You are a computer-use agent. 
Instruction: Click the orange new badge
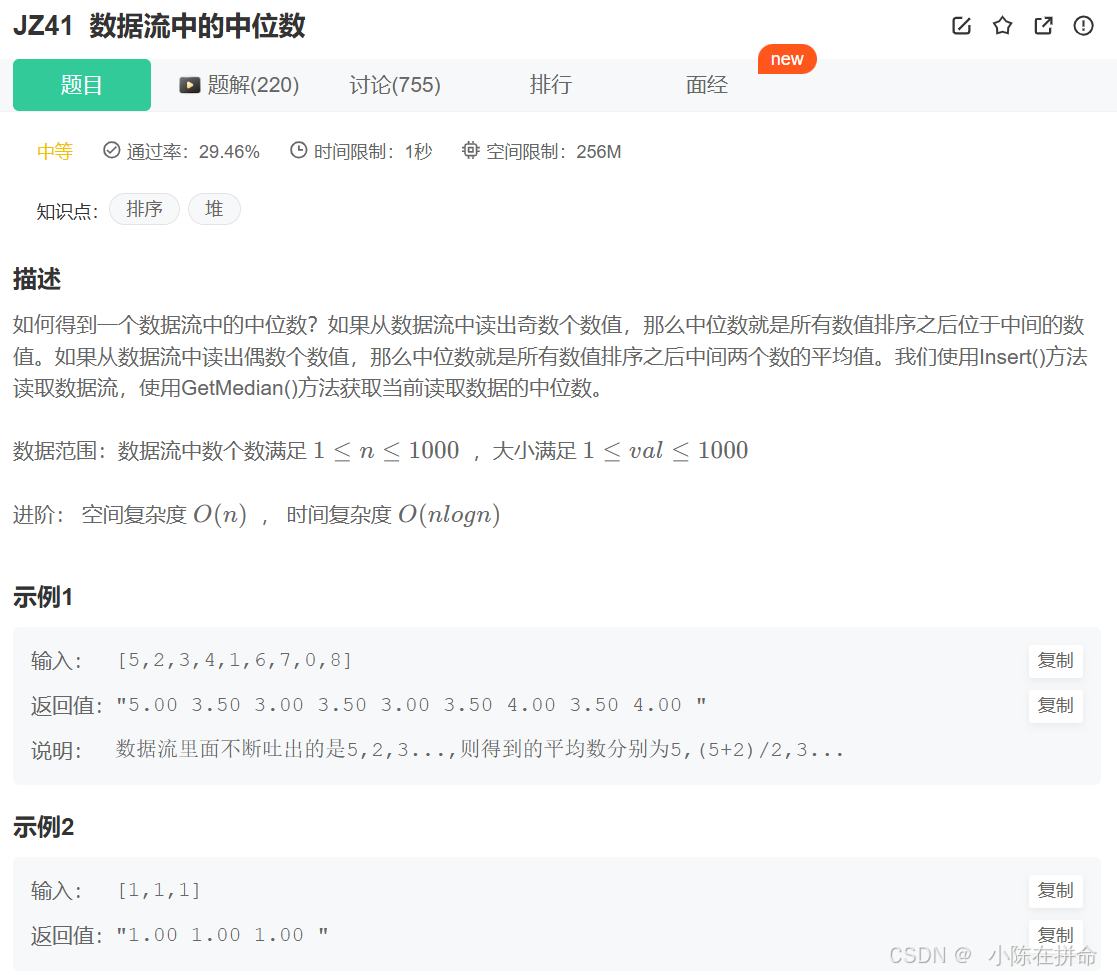(787, 59)
